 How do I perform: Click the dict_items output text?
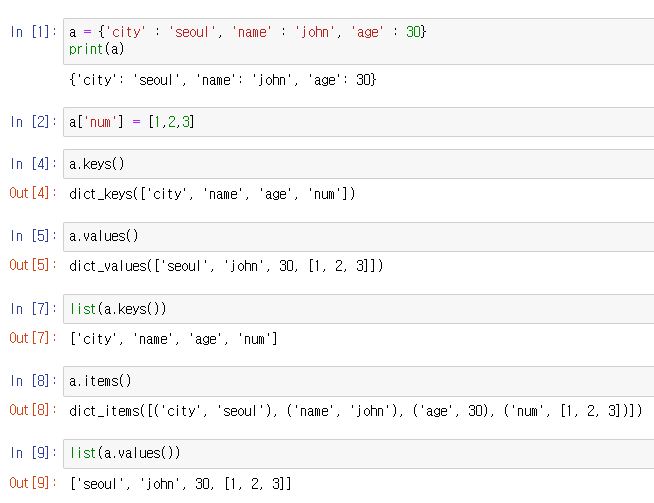(x=356, y=410)
